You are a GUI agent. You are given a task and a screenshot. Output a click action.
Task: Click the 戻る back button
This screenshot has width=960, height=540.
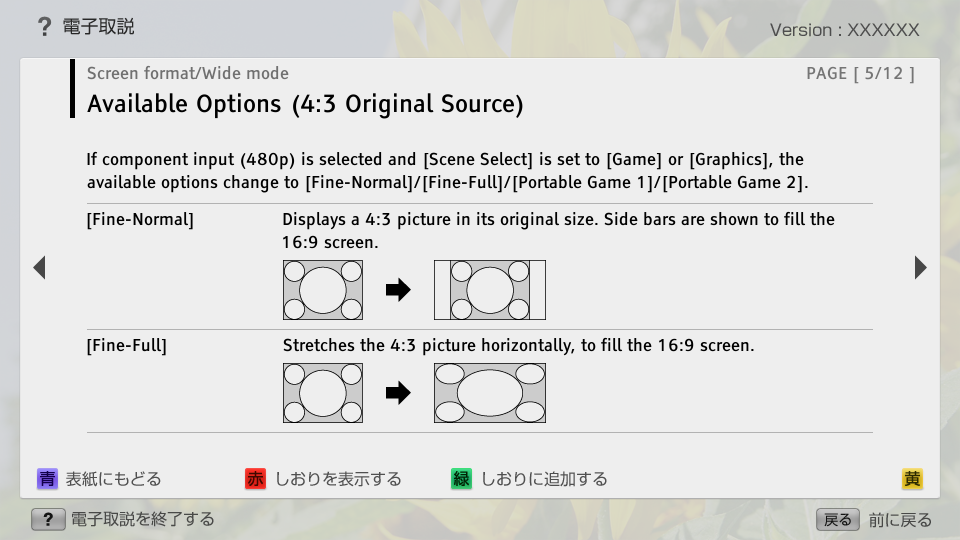click(x=838, y=519)
